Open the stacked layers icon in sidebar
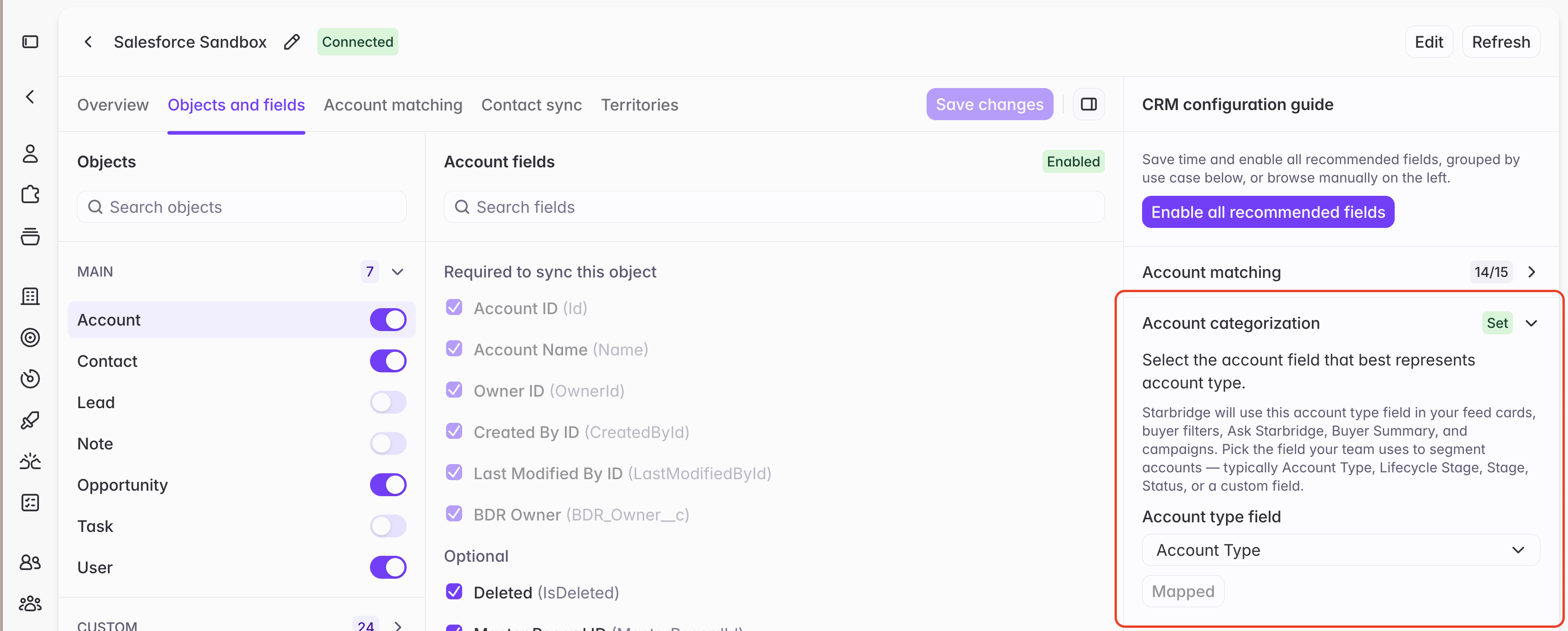 [30, 236]
